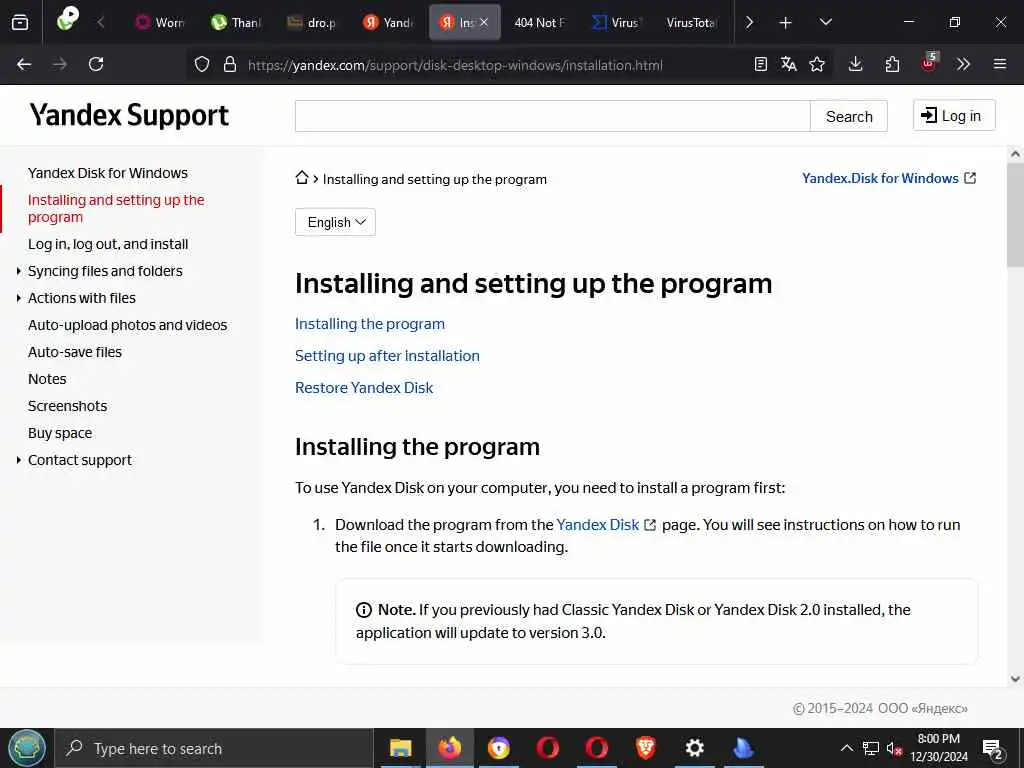Open the Buy space sidebar item
This screenshot has width=1024, height=768.
point(59,433)
